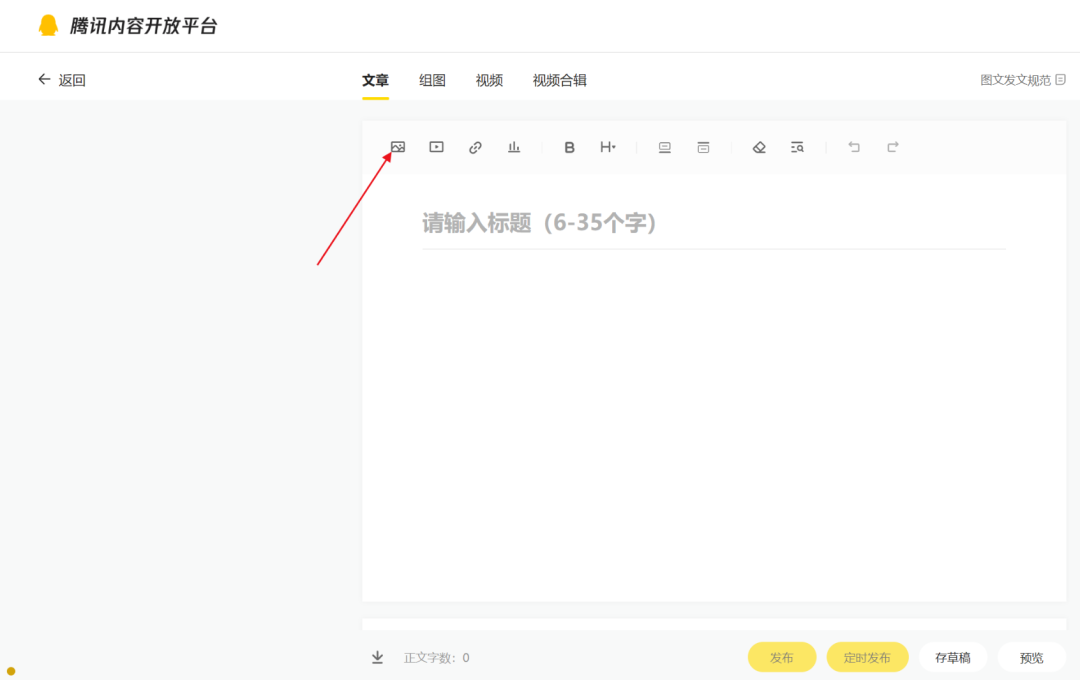Viewport: 1080px width, 680px height.
Task: Select the 视频合辑 tab
Action: click(559, 80)
